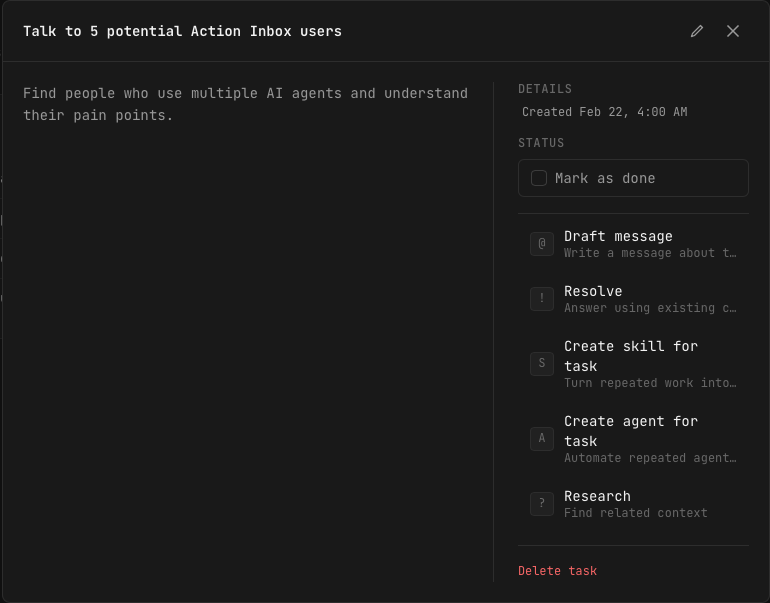Click the 'Write a message about' subtitle
770x603 pixels.
650,253
